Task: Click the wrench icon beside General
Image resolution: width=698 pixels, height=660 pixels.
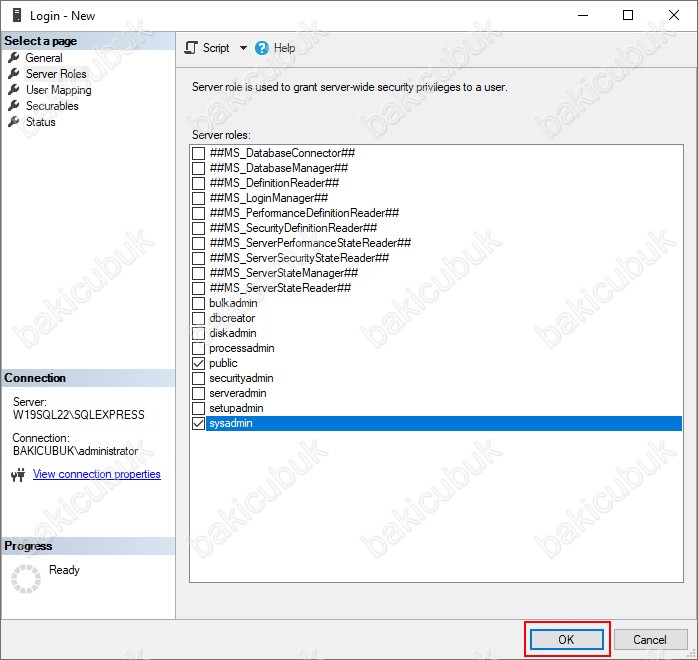Action: click(14, 58)
